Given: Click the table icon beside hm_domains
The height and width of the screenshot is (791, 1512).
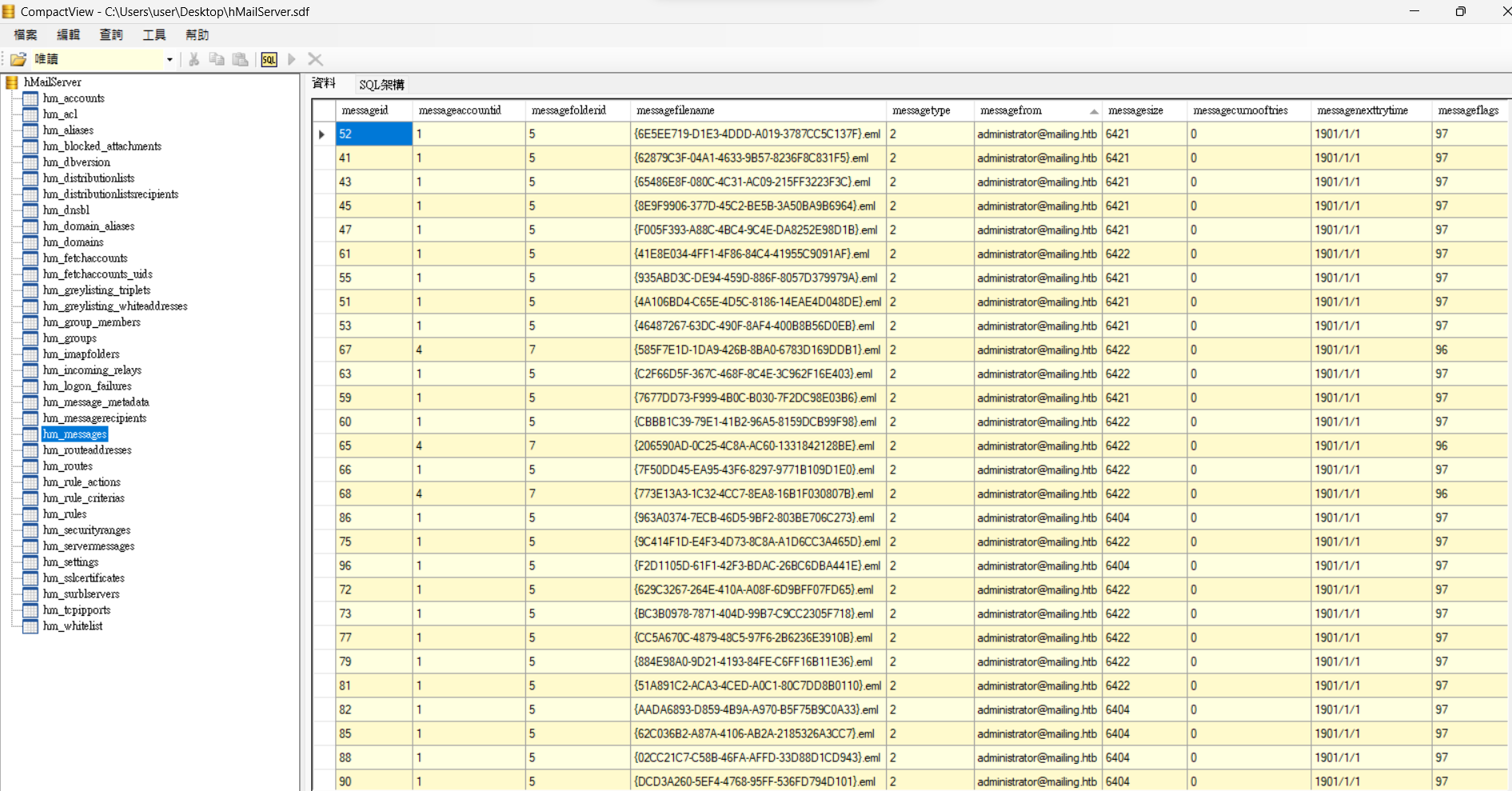Looking at the screenshot, I should click(x=30, y=242).
